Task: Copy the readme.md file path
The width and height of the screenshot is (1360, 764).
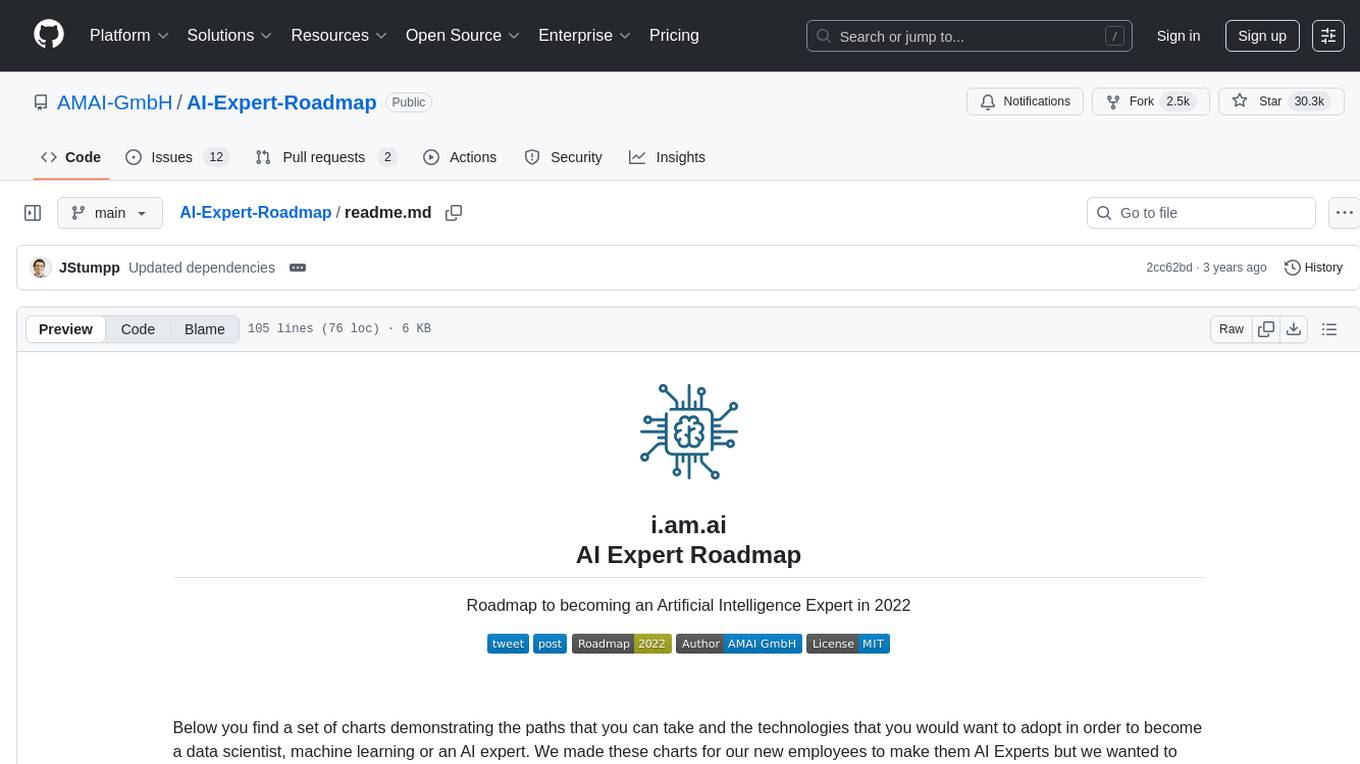Action: [453, 213]
